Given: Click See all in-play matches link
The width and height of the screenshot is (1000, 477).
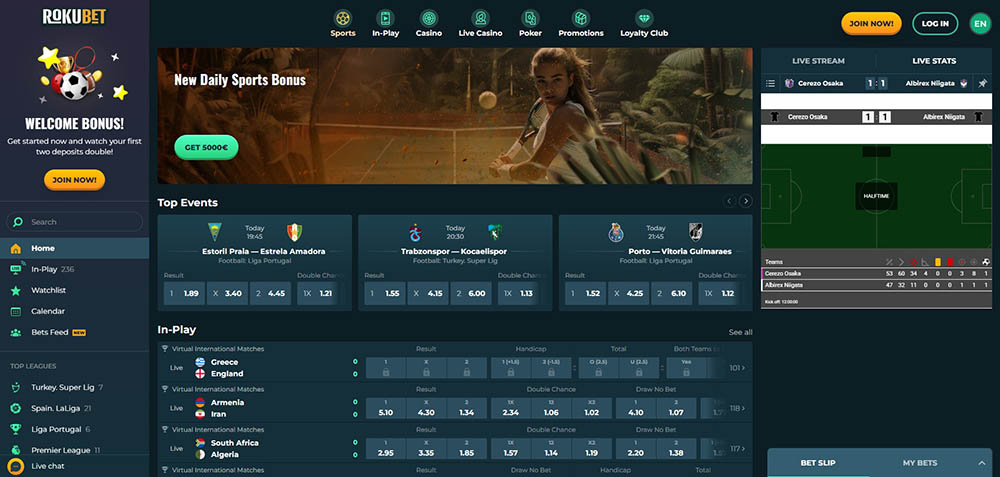Looking at the screenshot, I should (740, 332).
